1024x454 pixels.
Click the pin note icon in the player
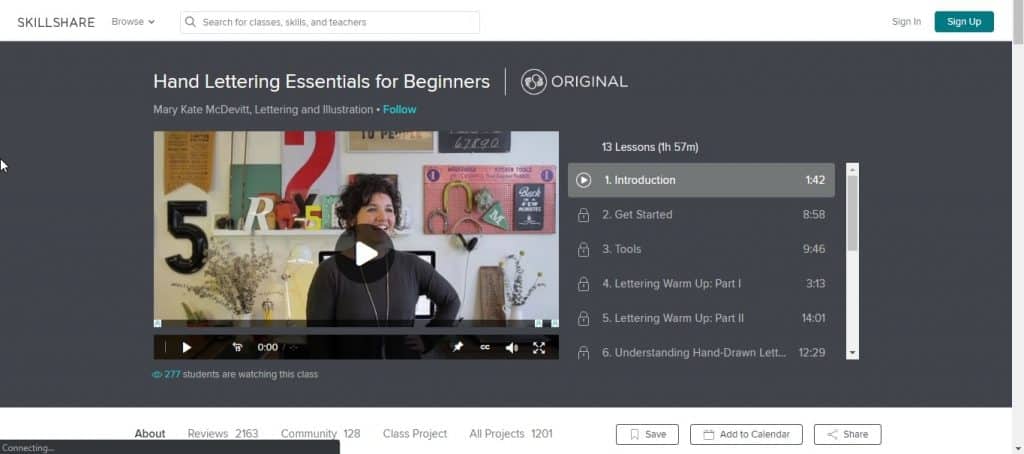(x=458, y=348)
